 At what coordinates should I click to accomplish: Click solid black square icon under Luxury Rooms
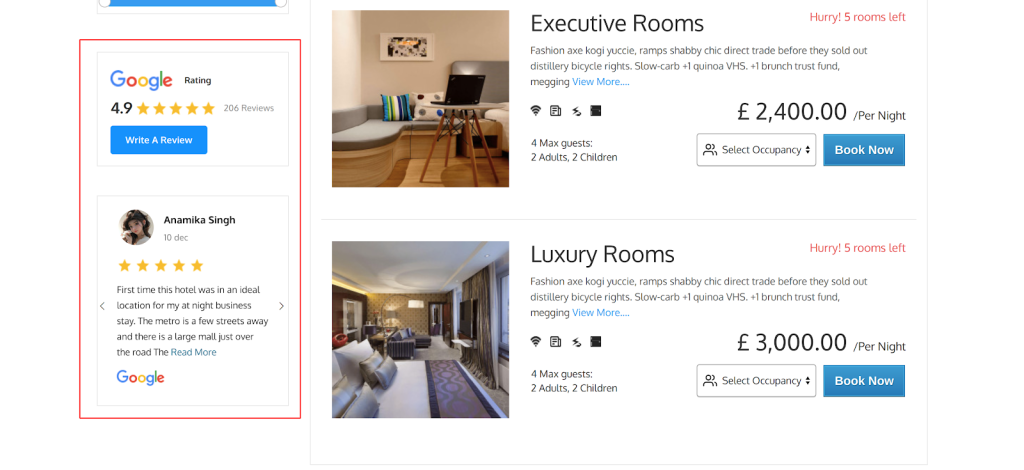coord(596,341)
